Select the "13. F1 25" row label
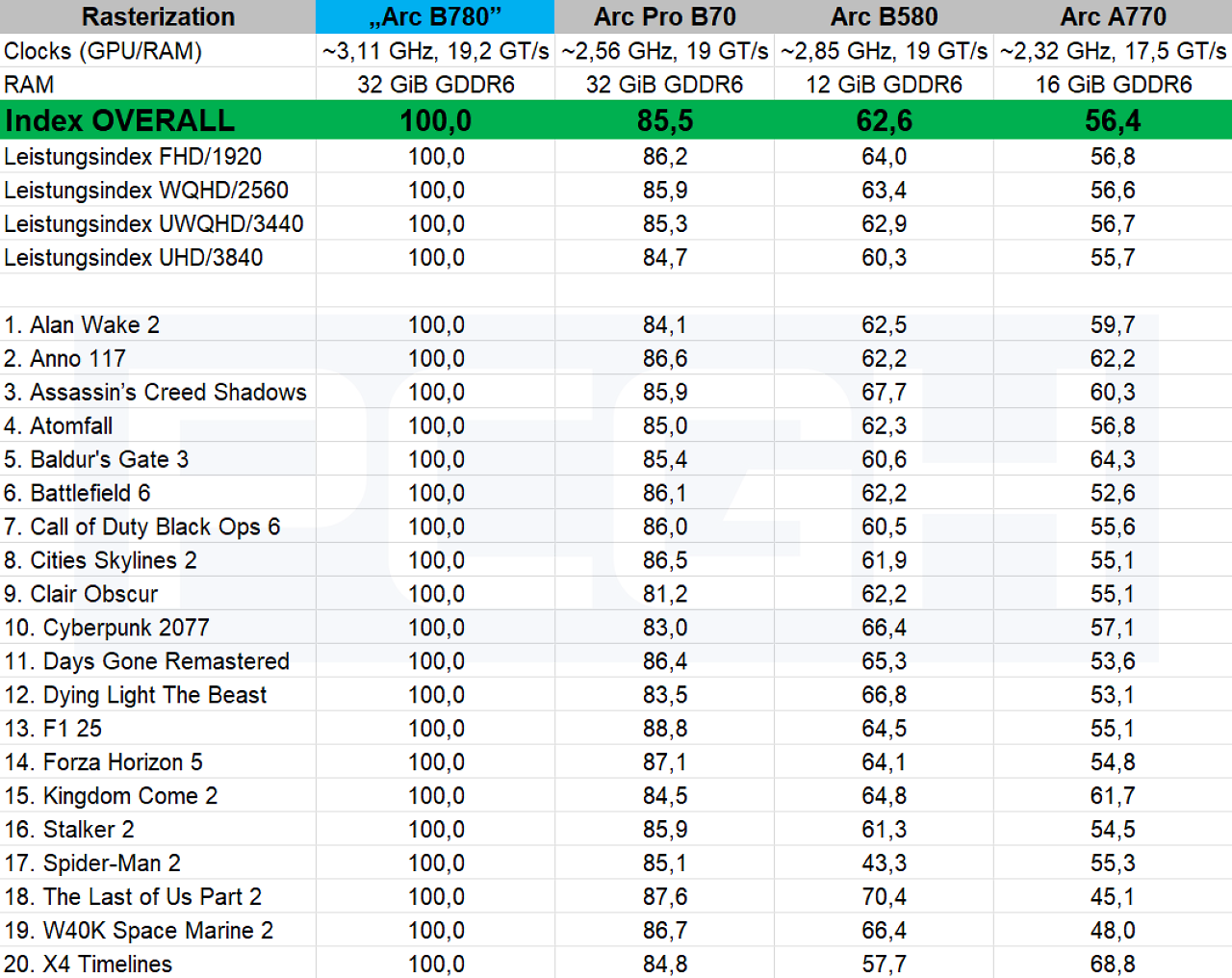 coord(53,729)
